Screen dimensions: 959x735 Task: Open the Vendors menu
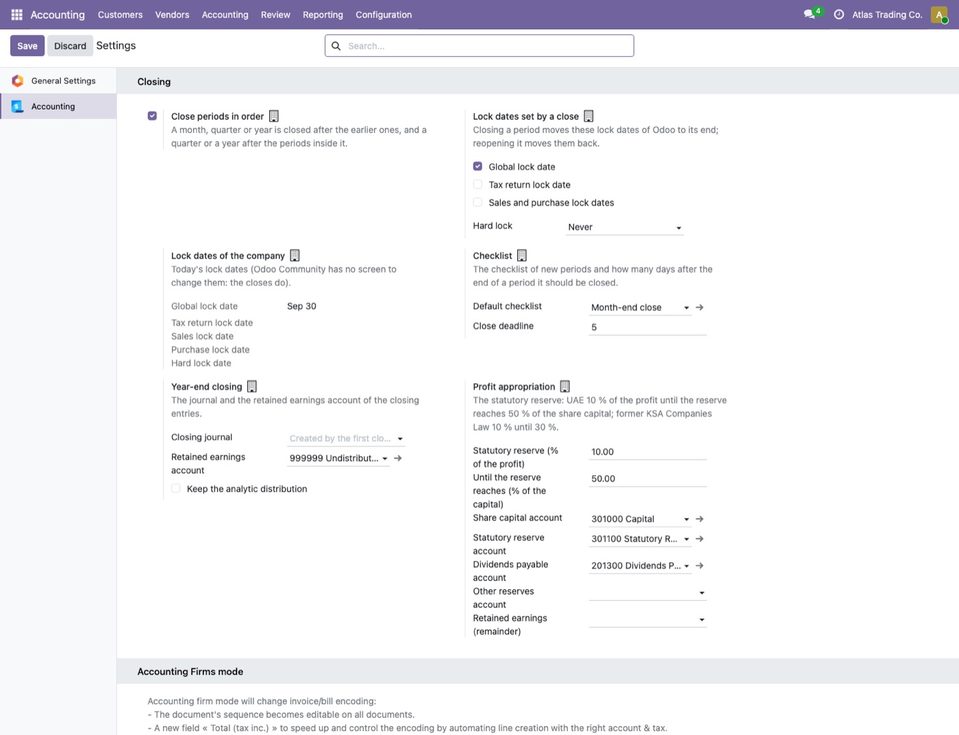[x=172, y=15]
